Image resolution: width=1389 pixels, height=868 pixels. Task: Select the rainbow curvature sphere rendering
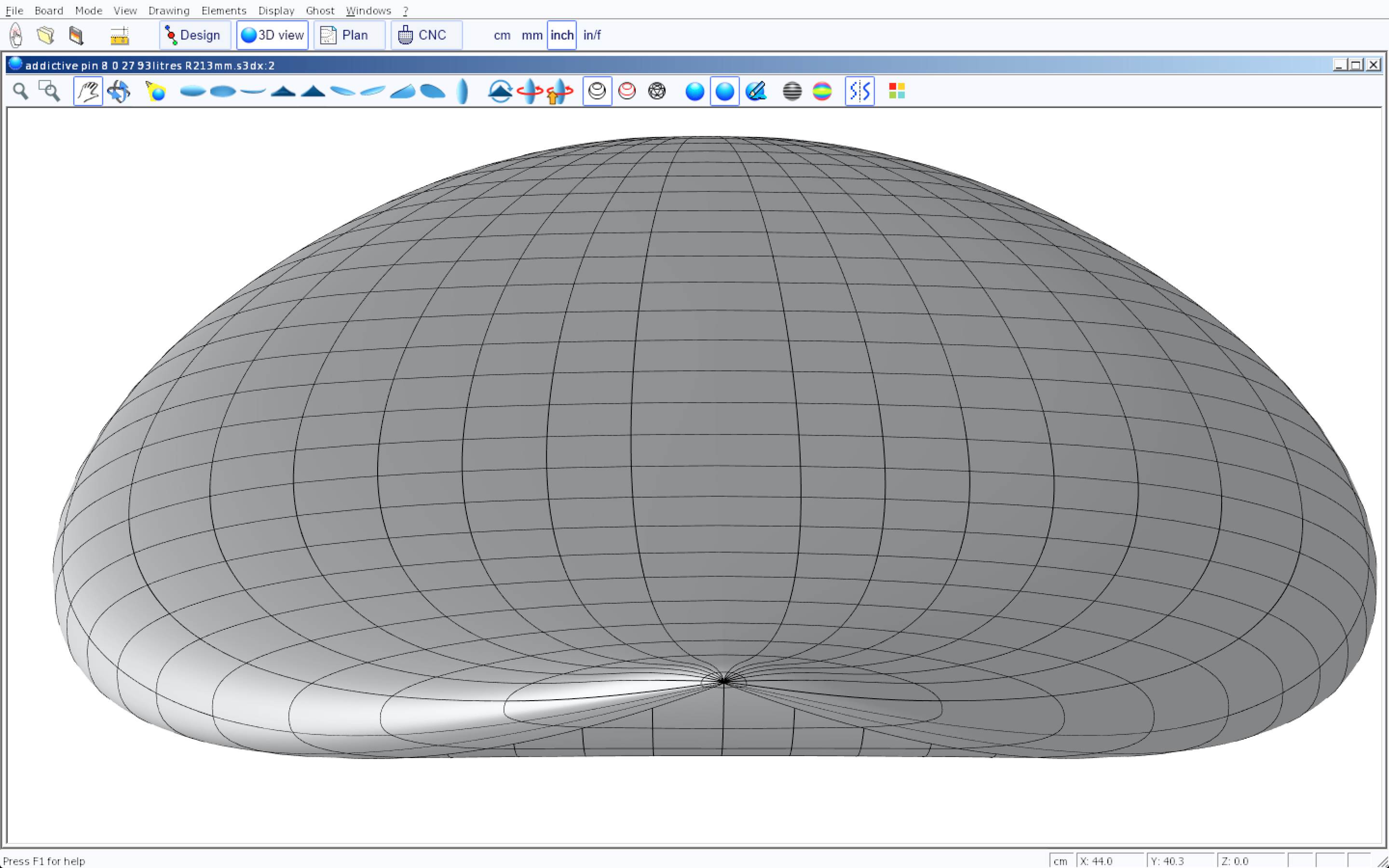pyautogui.click(x=822, y=91)
